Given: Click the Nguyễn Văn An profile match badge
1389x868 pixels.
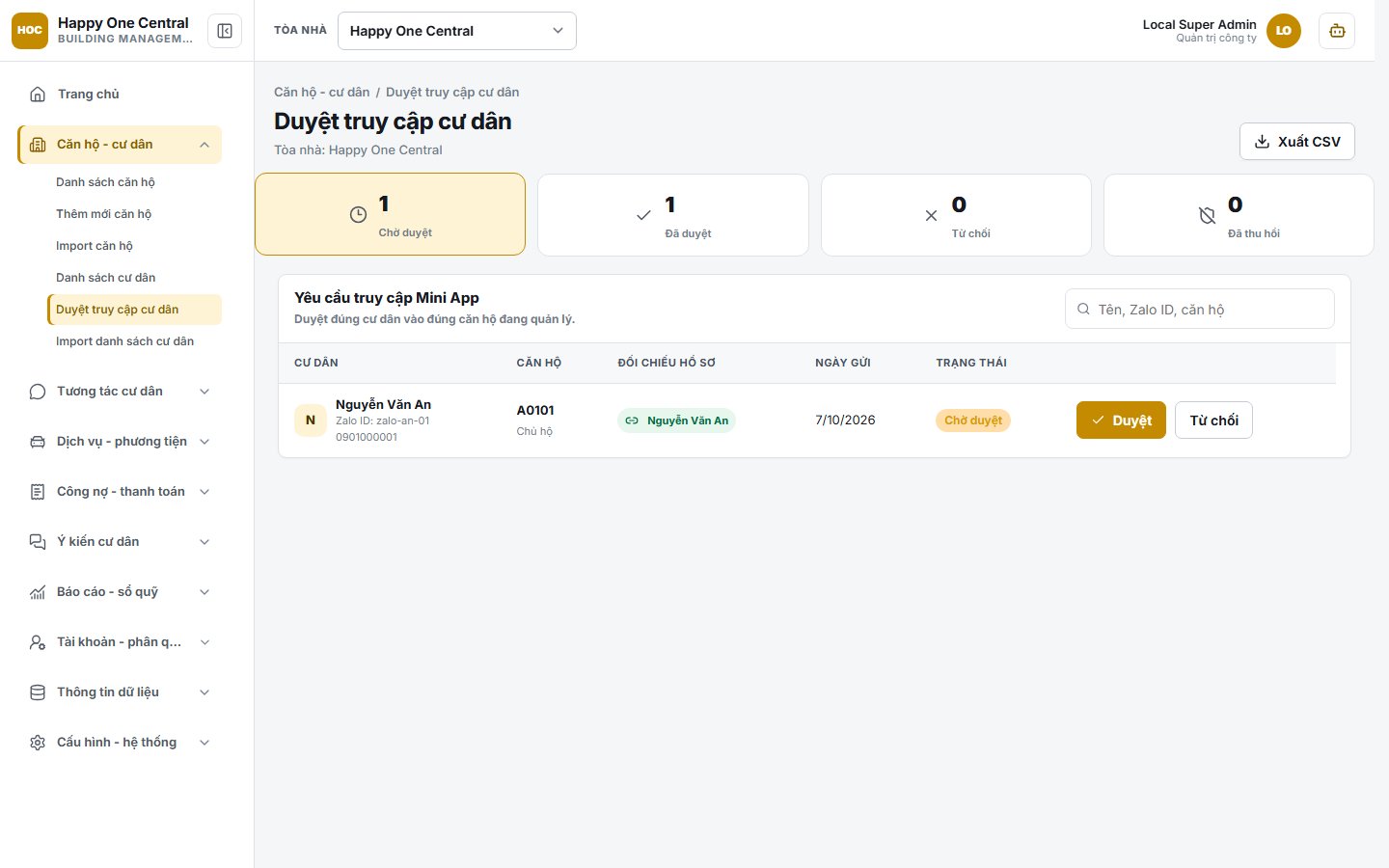Looking at the screenshot, I should (676, 420).
